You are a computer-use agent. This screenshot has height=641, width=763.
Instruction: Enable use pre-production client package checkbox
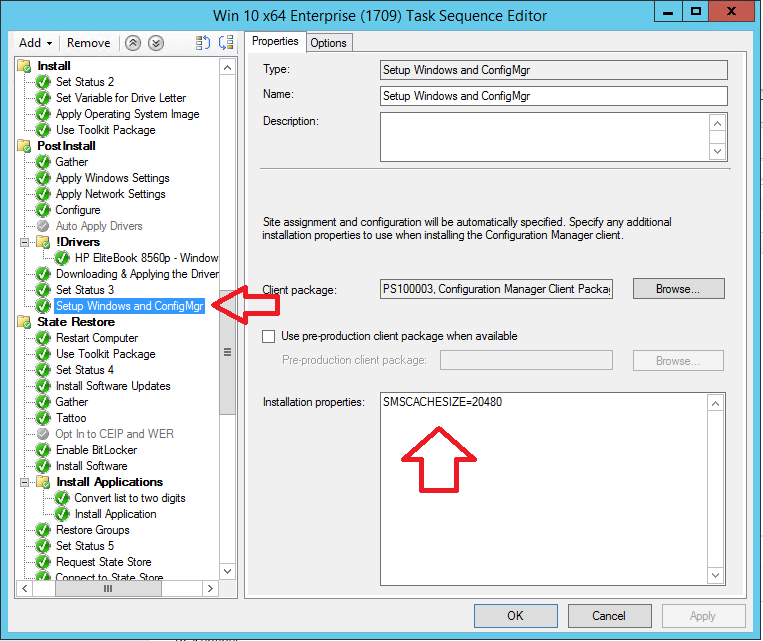tap(268, 336)
